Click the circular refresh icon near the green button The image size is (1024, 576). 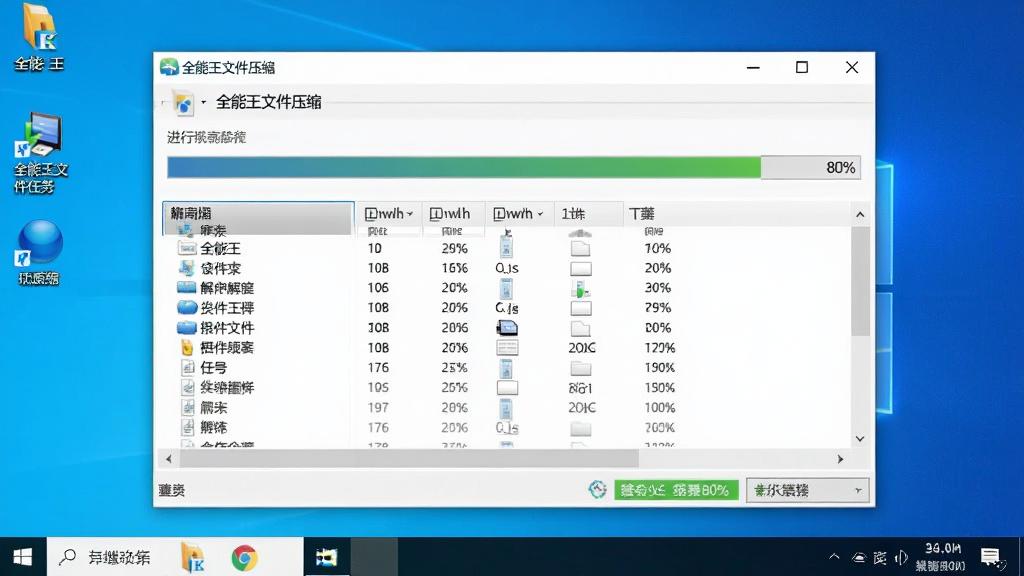597,489
